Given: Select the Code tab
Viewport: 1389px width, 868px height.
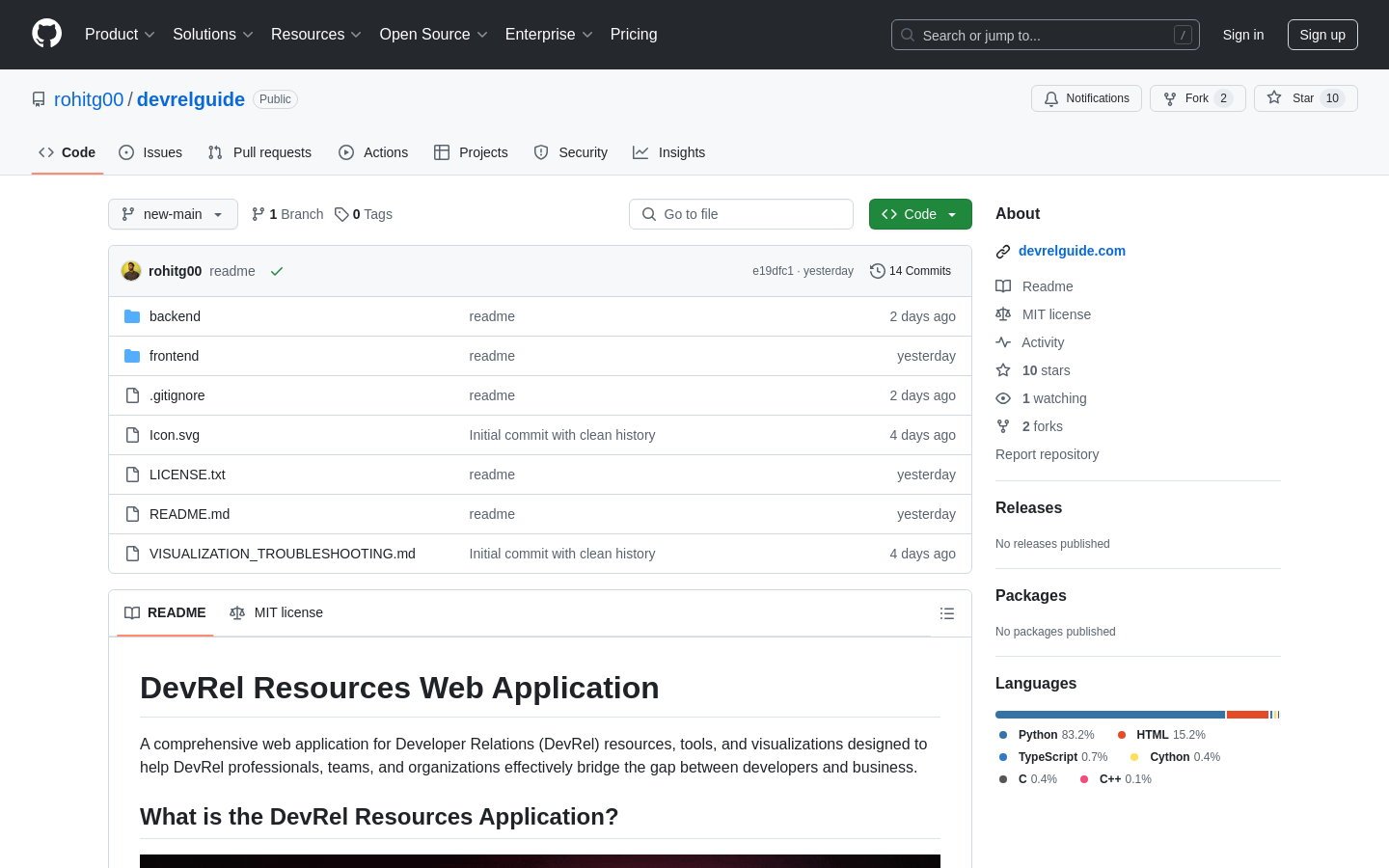Looking at the screenshot, I should [68, 152].
